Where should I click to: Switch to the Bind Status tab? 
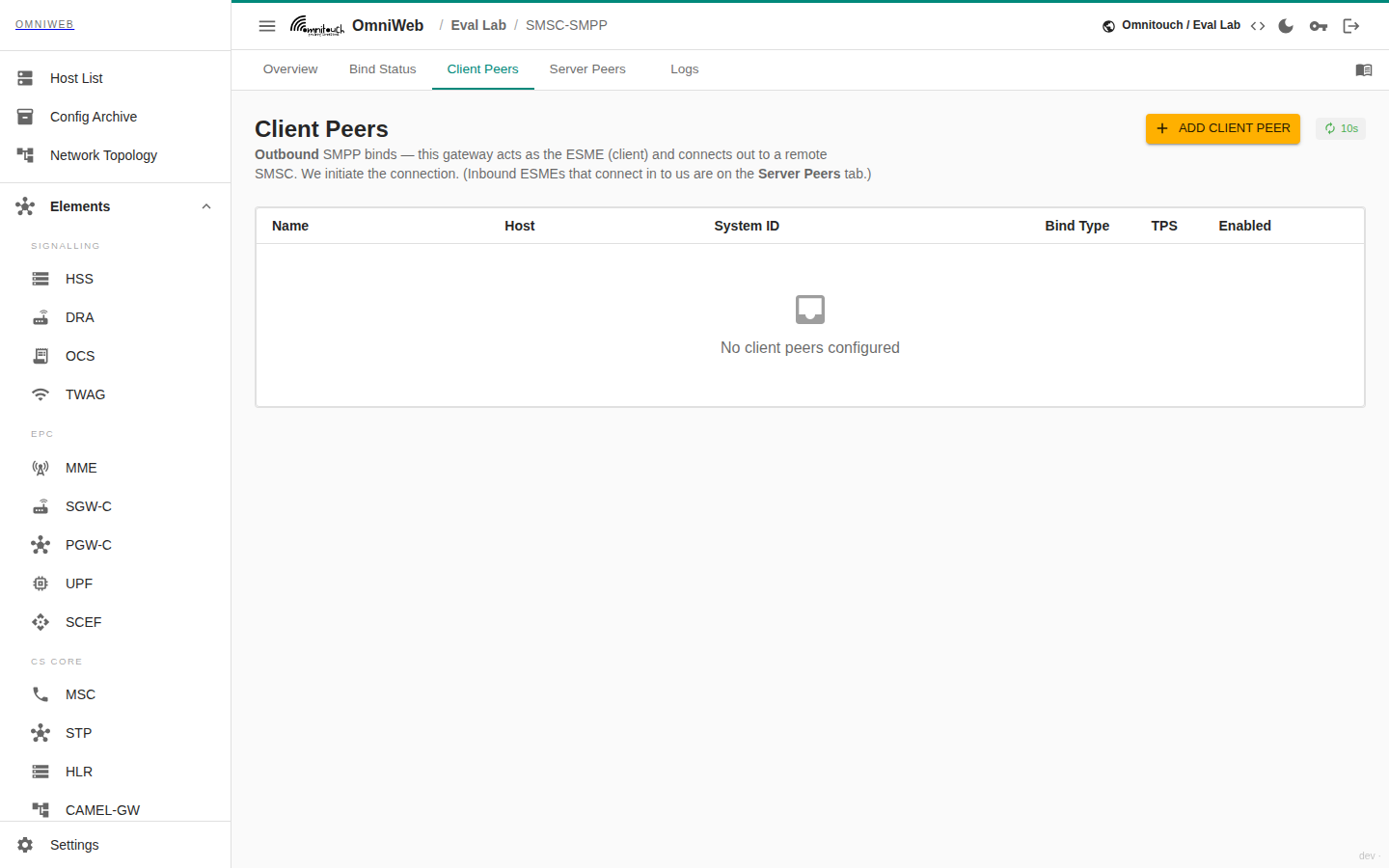coord(383,69)
